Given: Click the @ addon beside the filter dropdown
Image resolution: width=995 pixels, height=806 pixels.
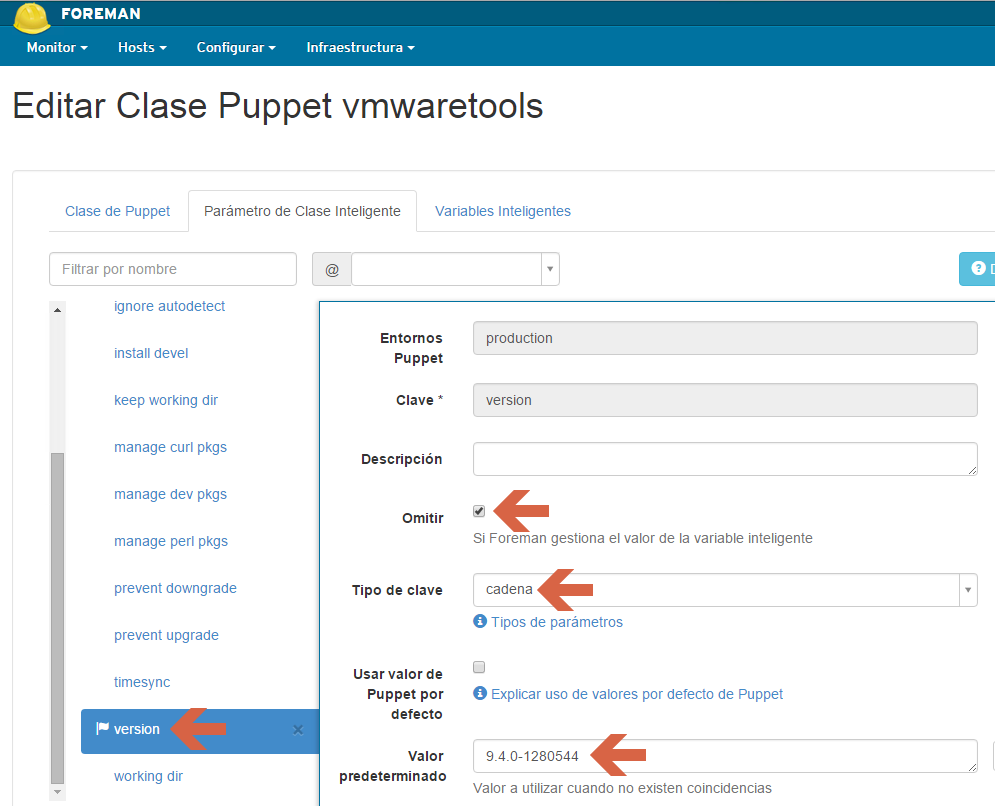Looking at the screenshot, I should point(332,269).
